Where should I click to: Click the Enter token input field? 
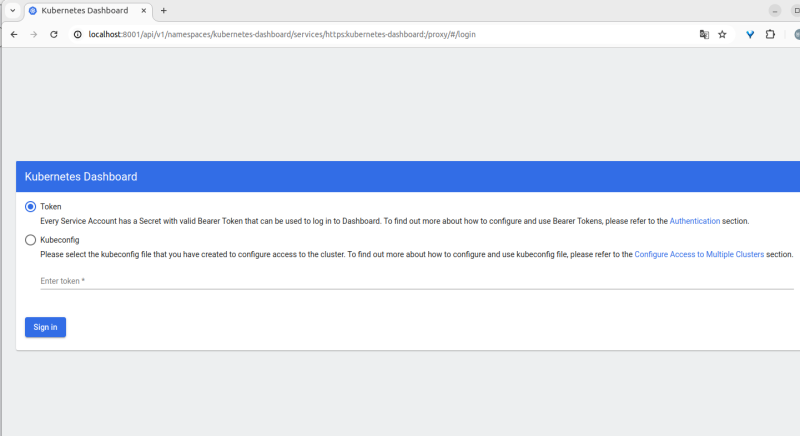pos(417,281)
